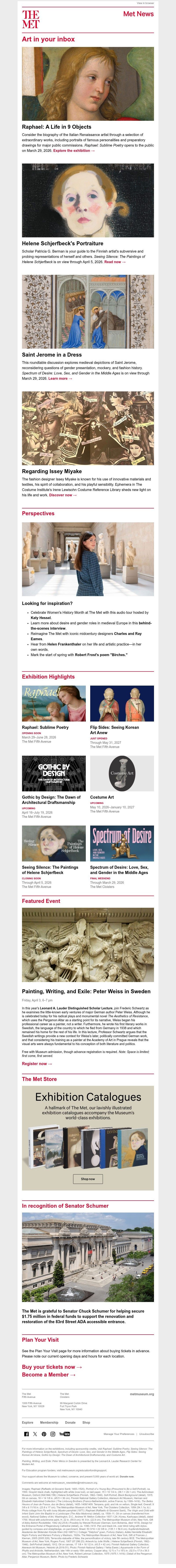176x1568 pixels.
Task: Open The Met X (Twitter) icon
Action: [x=35, y=1434]
